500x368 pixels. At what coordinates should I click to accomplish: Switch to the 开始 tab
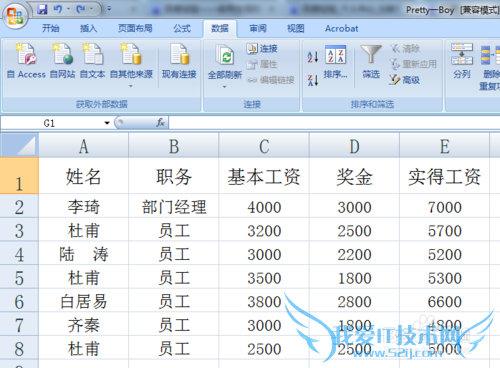(51, 28)
